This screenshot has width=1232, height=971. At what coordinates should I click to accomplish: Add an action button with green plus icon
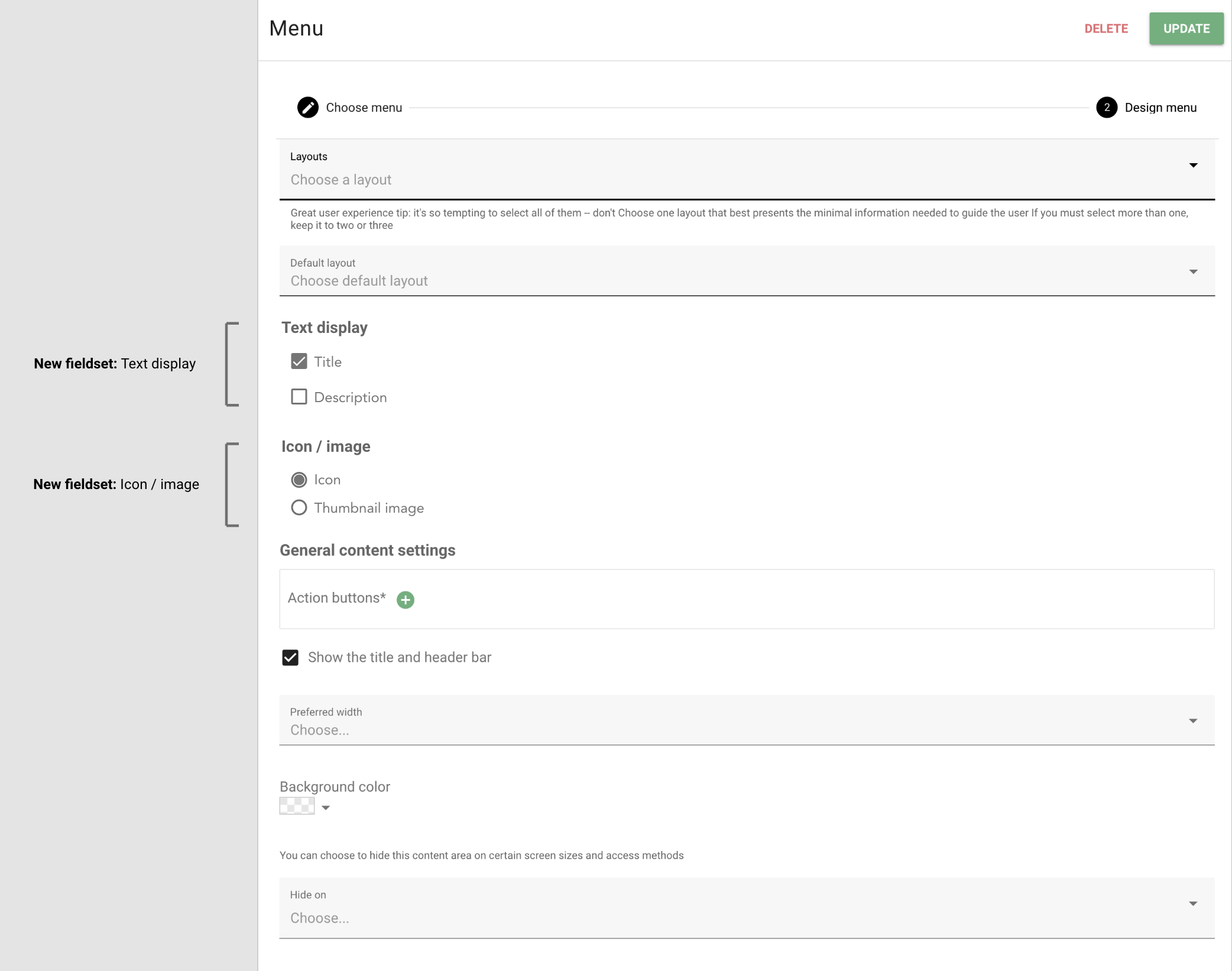(405, 600)
